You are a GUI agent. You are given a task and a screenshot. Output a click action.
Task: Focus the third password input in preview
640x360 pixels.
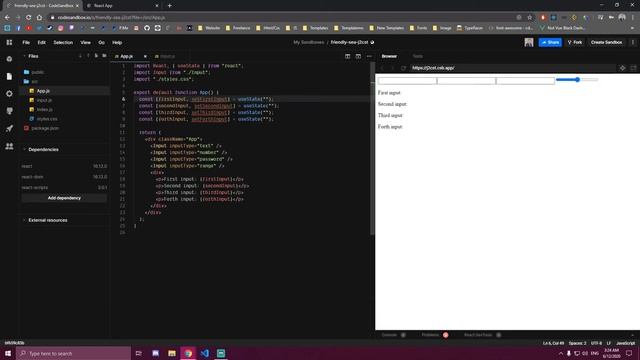click(x=525, y=80)
